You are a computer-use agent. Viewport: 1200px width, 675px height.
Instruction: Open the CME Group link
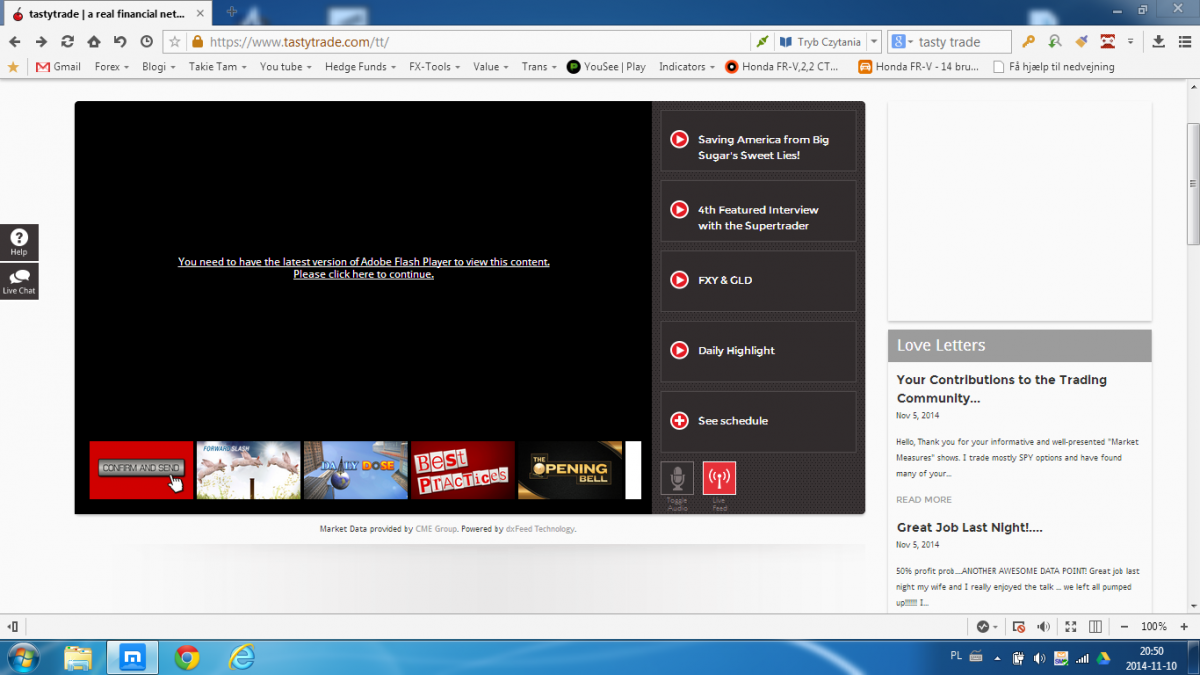[x=436, y=529]
